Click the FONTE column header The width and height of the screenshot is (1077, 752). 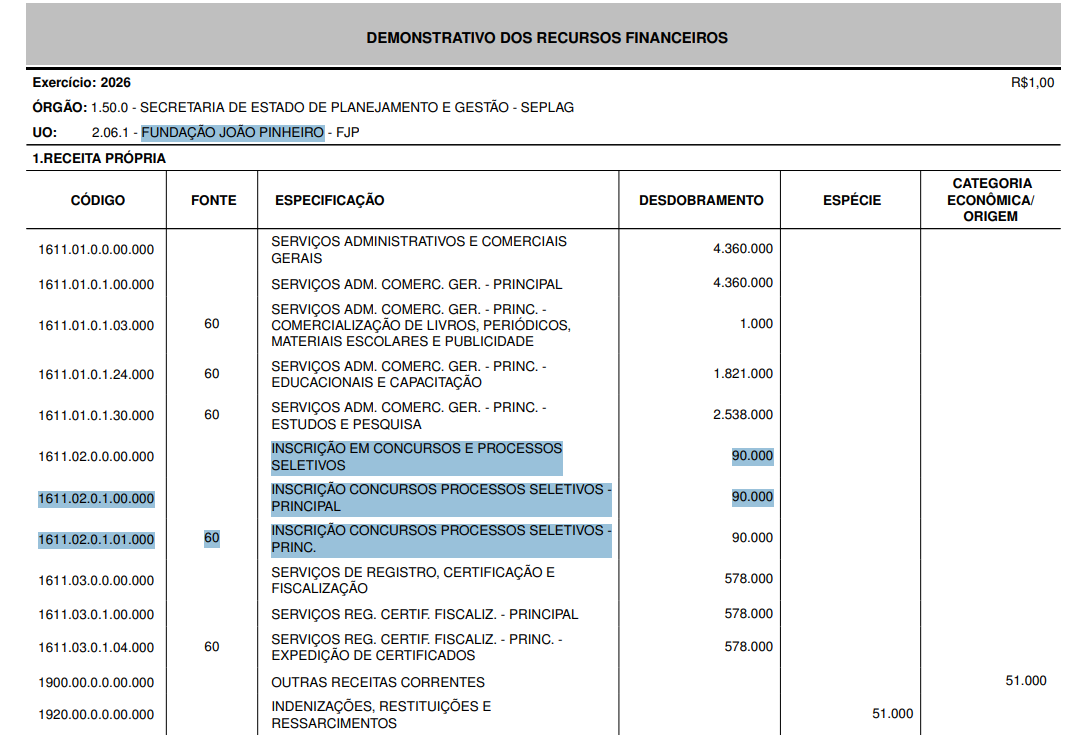tap(213, 200)
